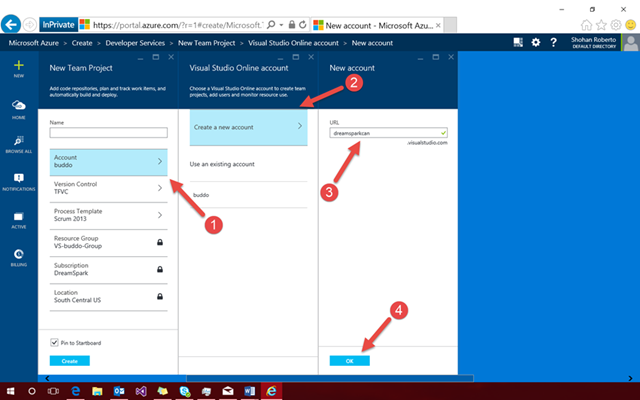The width and height of the screenshot is (640, 400).
Task: Click Visual Studio Online account breadcrumb
Action: click(x=293, y=43)
